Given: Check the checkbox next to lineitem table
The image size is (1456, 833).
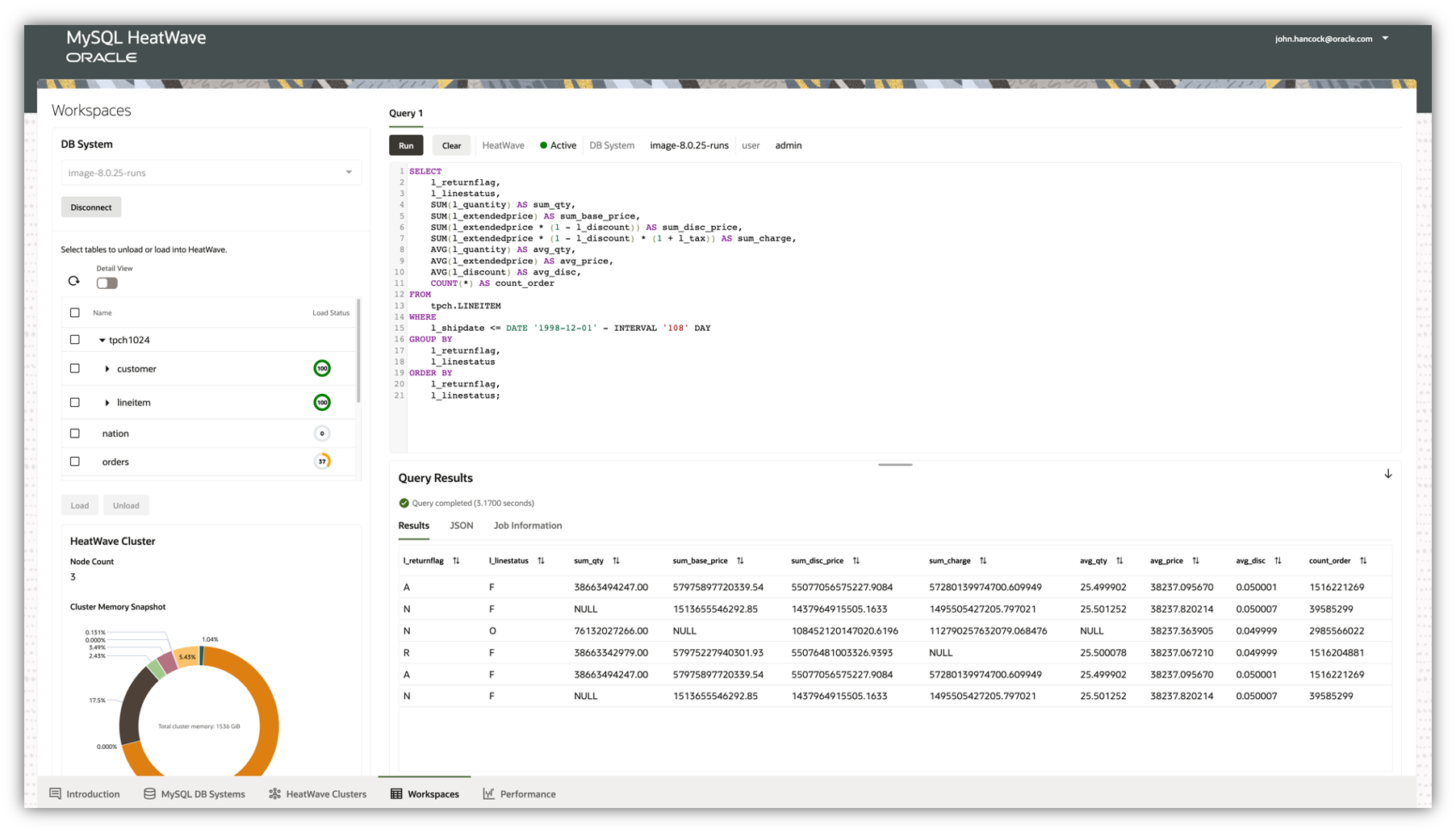Looking at the screenshot, I should [x=74, y=402].
